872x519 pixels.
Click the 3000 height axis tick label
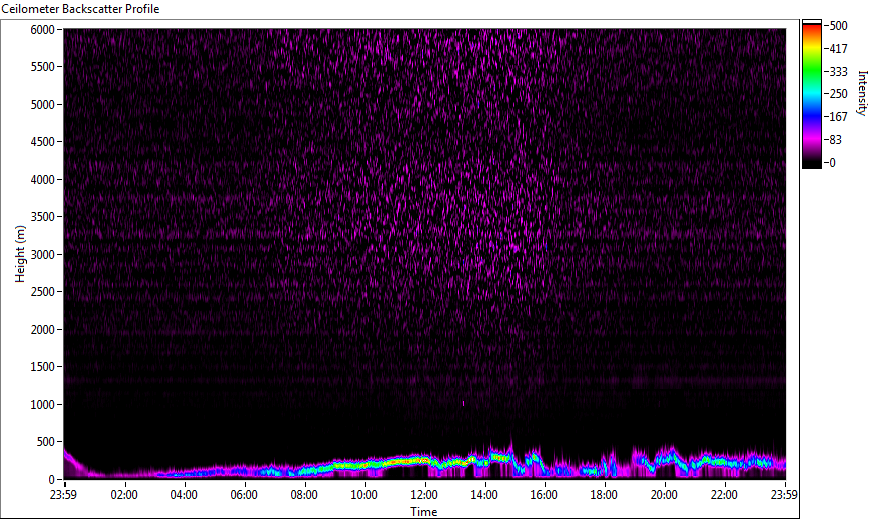(x=42, y=255)
